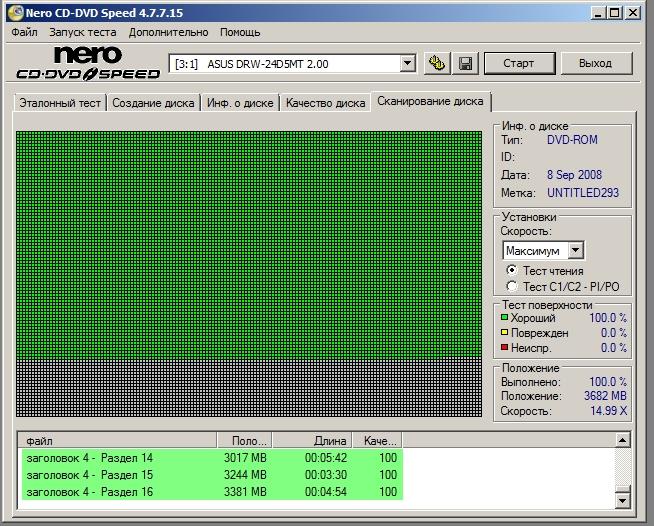Screen dimensions: 654x526
Task: Click the disc label UNTITLED293
Action: point(583,193)
